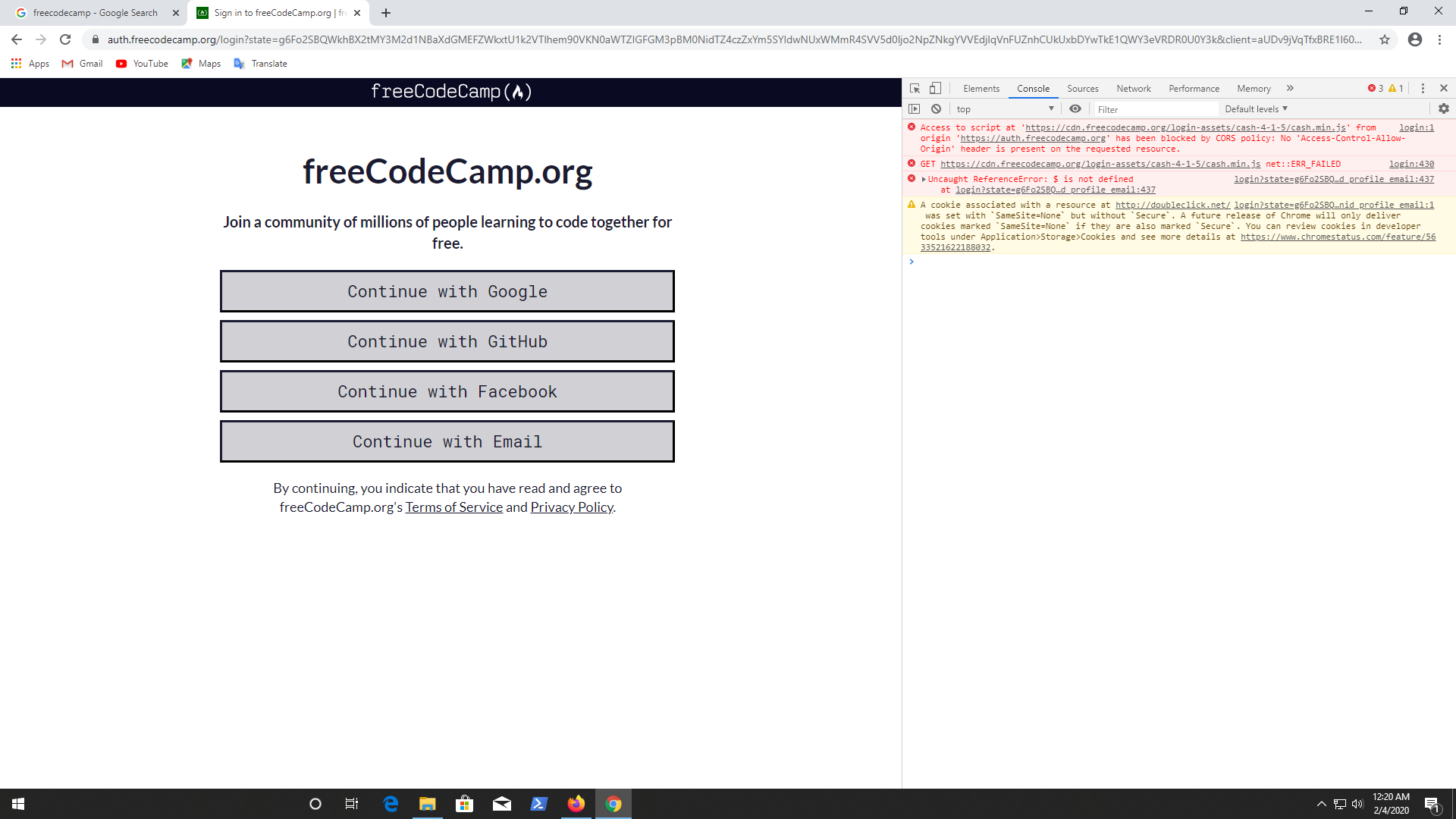Click the live expression eye icon
Viewport: 1456px width, 819px height.
tap(1075, 109)
